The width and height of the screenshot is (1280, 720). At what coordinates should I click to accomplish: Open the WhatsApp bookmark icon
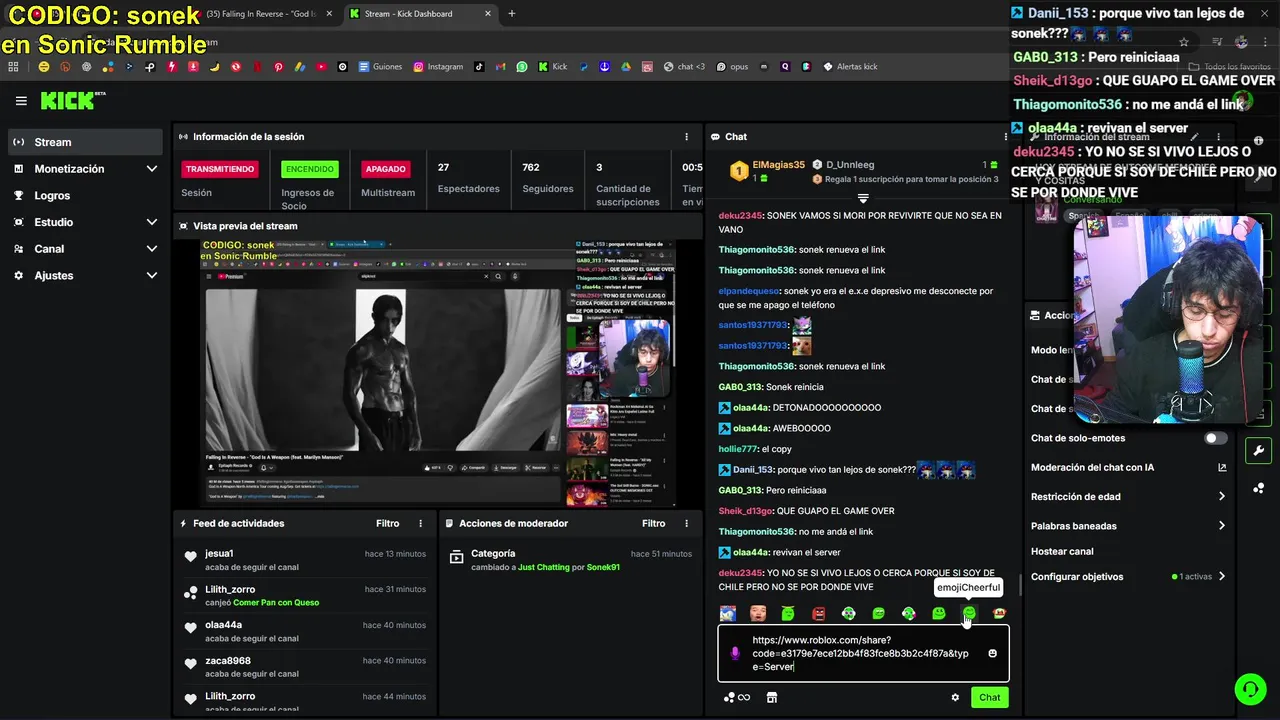(522, 67)
